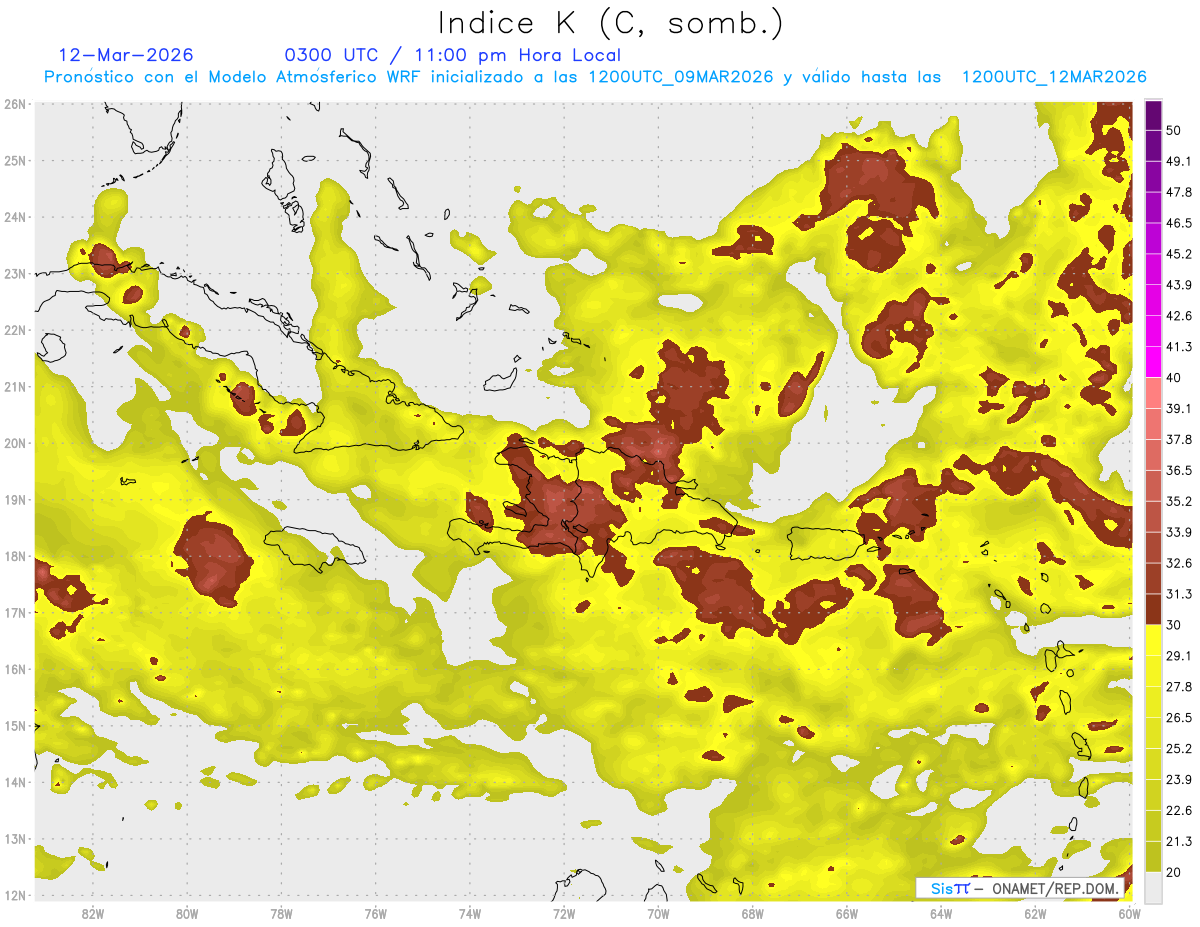Select the date text "12-Mar-2026"
This screenshot has width=1200, height=927.
pos(126,55)
